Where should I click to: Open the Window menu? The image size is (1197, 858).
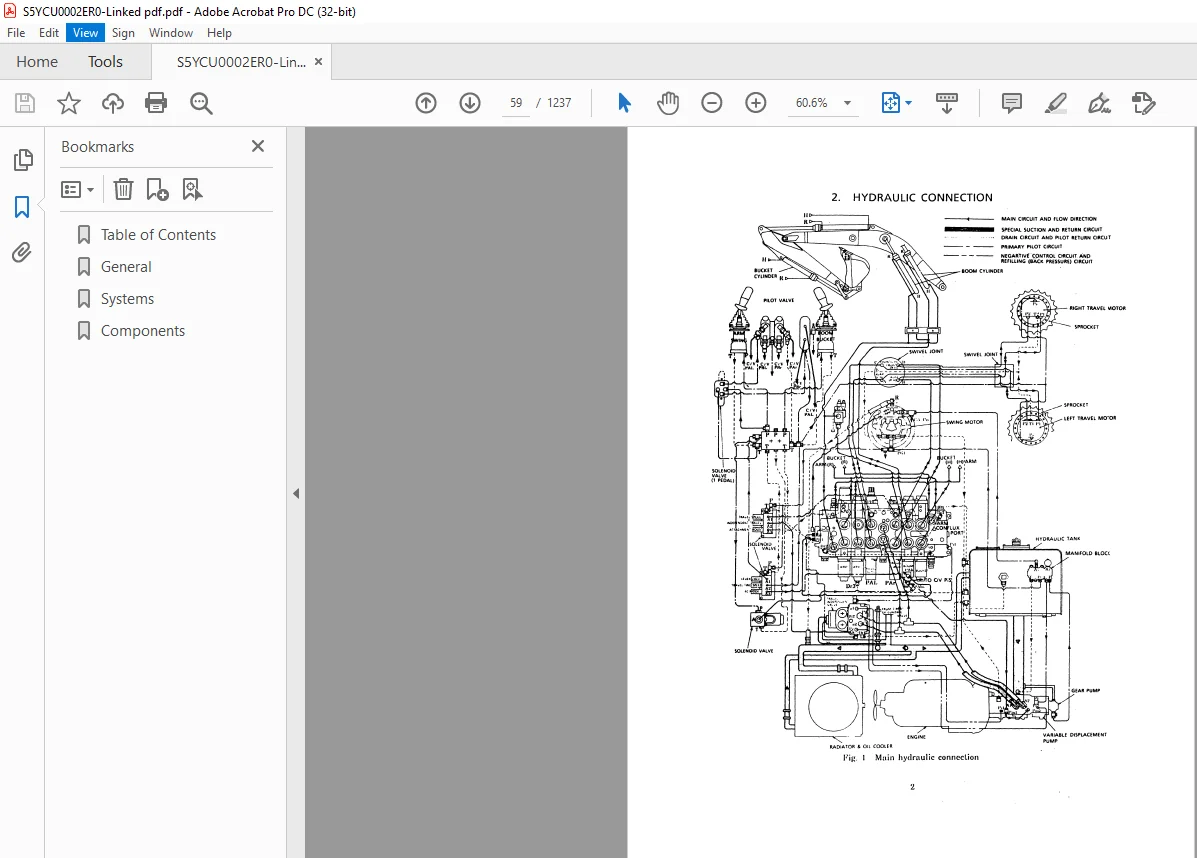pyautogui.click(x=171, y=33)
